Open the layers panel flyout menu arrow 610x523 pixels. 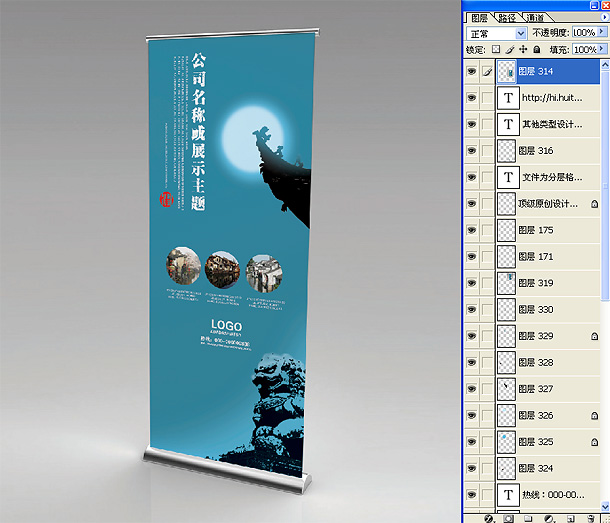605,17
